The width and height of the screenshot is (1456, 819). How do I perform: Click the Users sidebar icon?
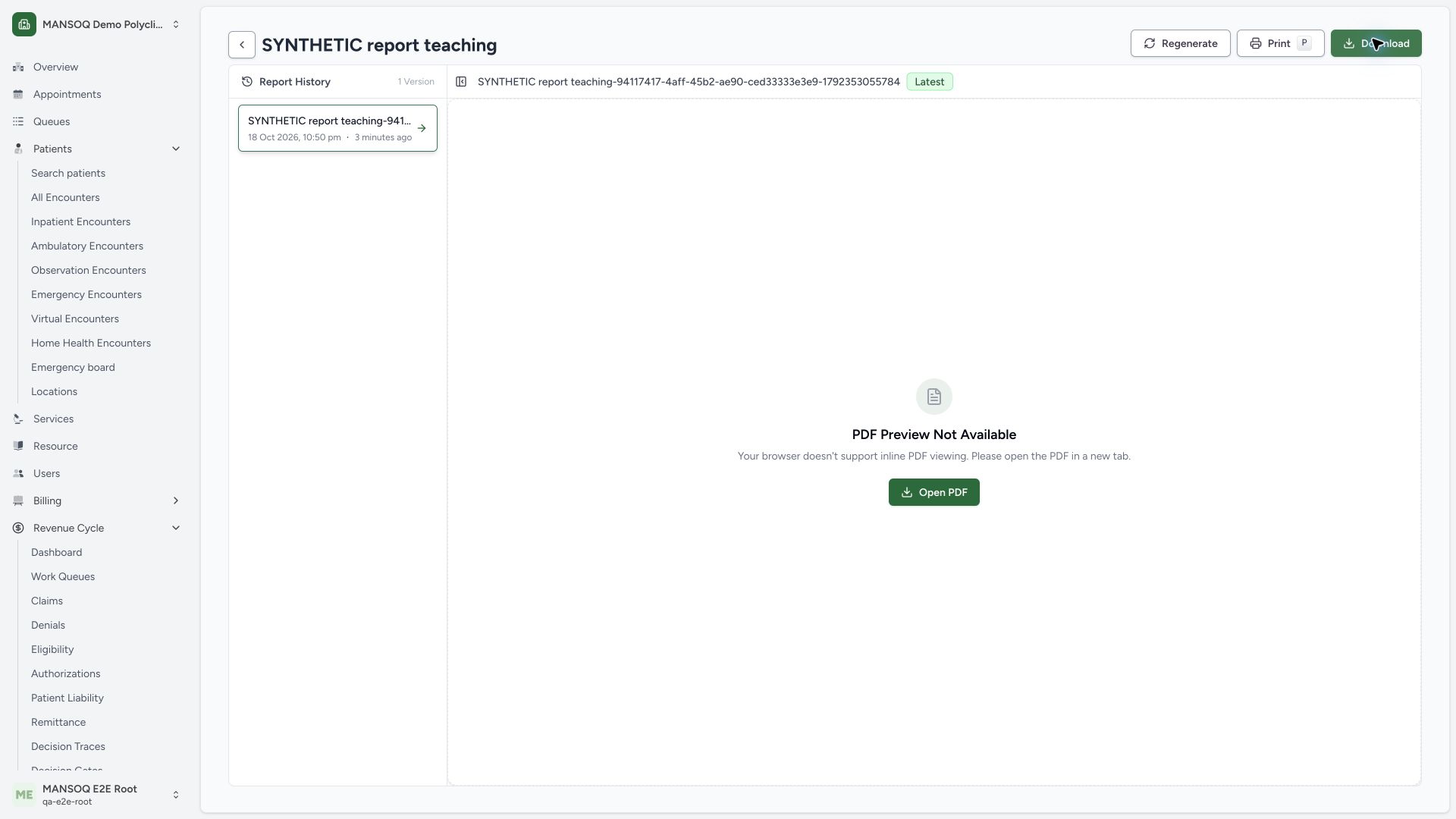(18, 473)
